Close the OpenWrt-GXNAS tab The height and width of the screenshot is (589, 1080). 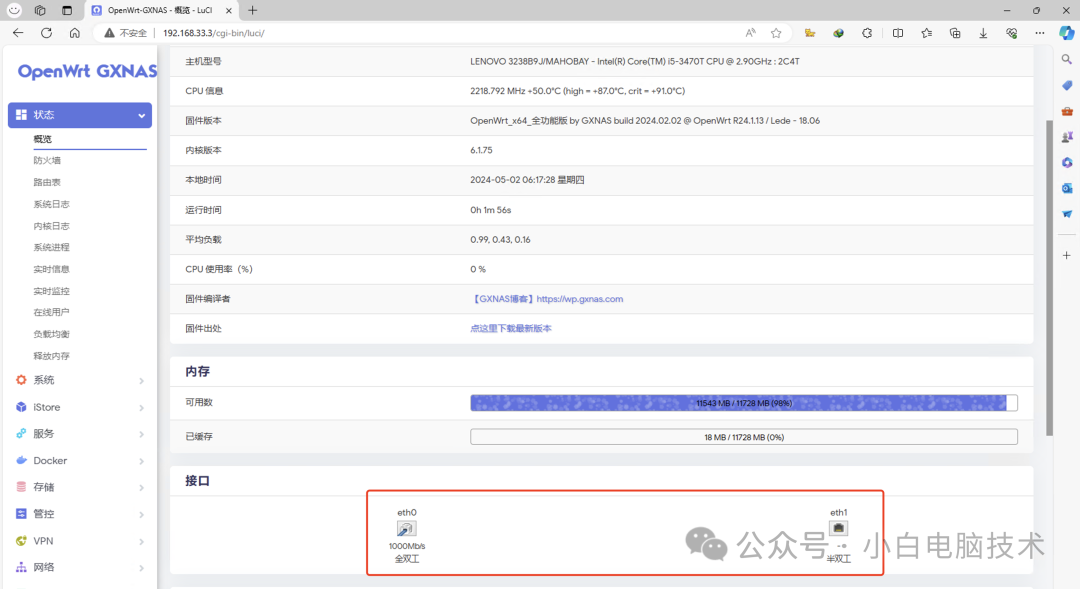229,10
